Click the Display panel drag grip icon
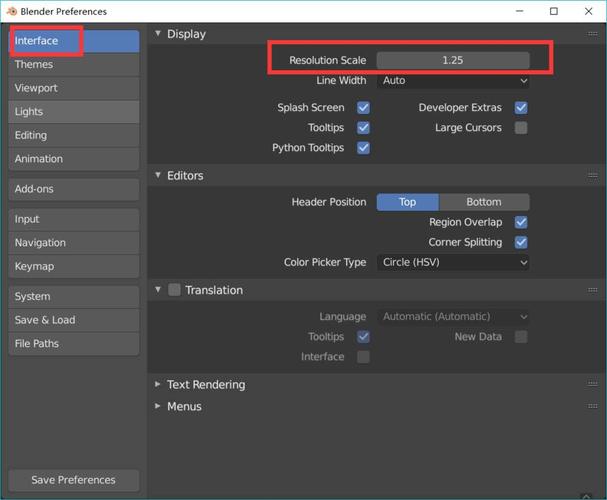Image resolution: width=607 pixels, height=500 pixels. coord(593,34)
